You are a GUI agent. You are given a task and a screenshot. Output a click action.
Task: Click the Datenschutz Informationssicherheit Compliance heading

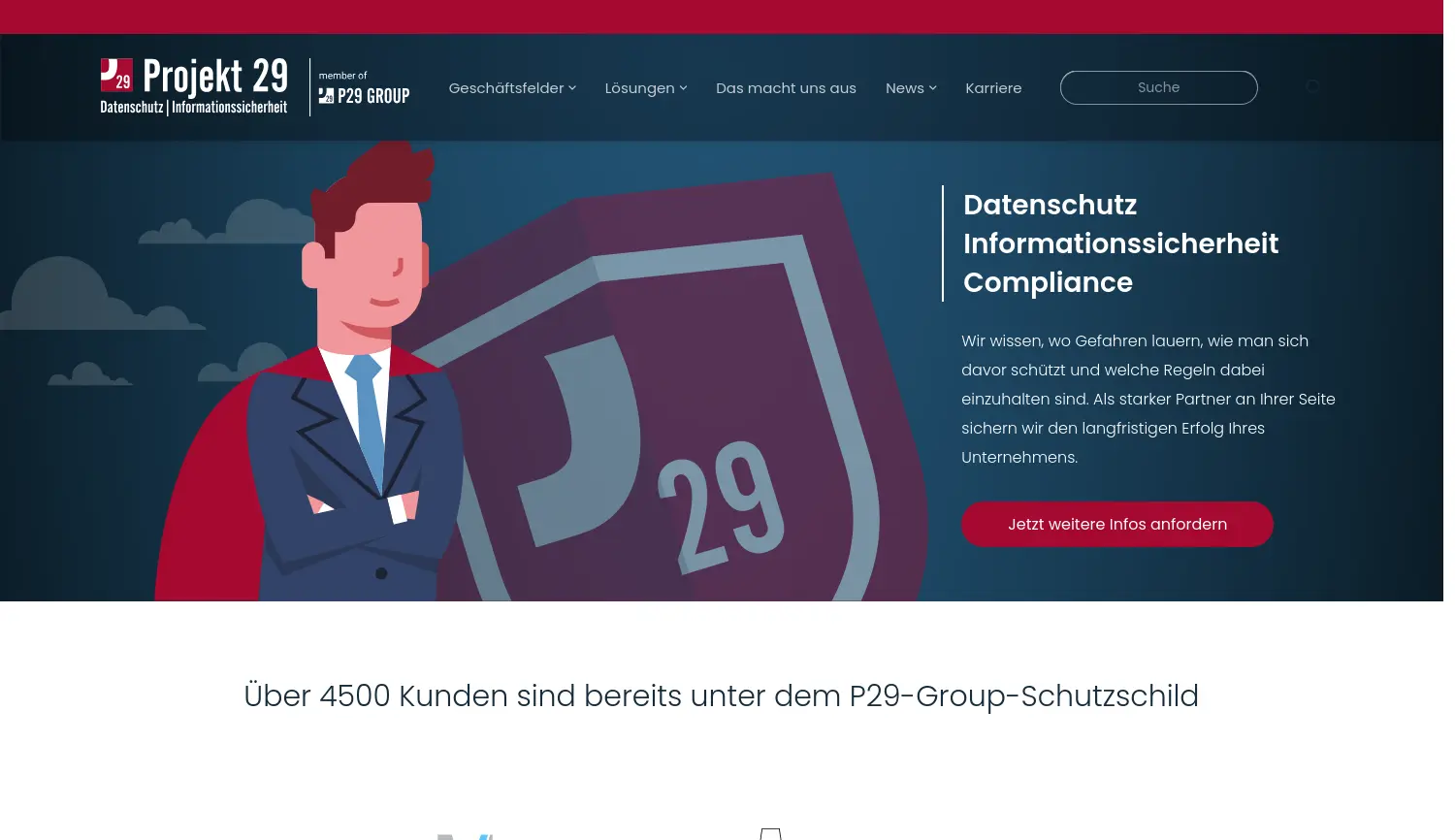pos(1120,243)
